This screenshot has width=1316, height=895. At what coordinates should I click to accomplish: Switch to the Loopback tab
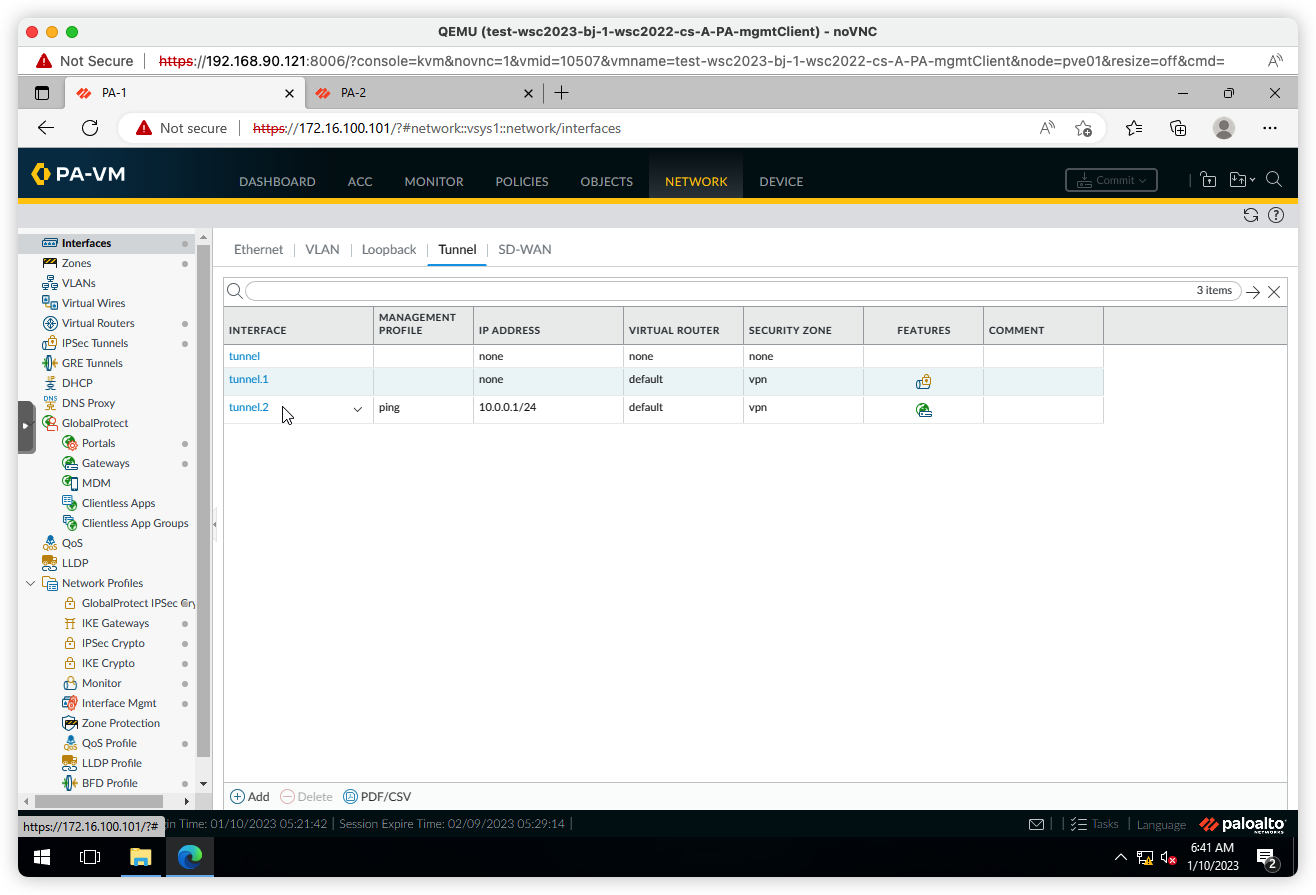pyautogui.click(x=388, y=249)
